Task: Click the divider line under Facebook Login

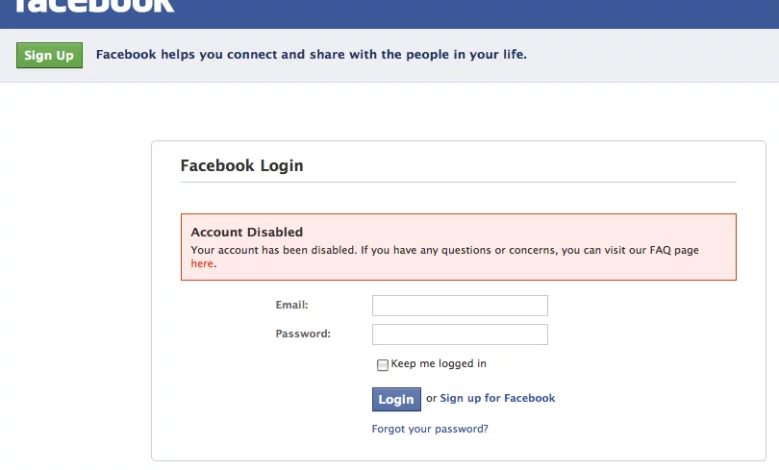Action: (x=458, y=182)
